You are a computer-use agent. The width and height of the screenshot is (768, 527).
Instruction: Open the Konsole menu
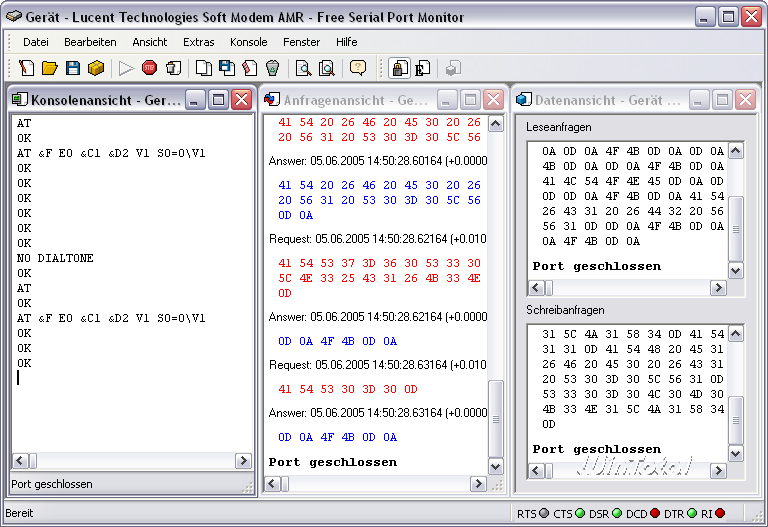click(x=248, y=42)
